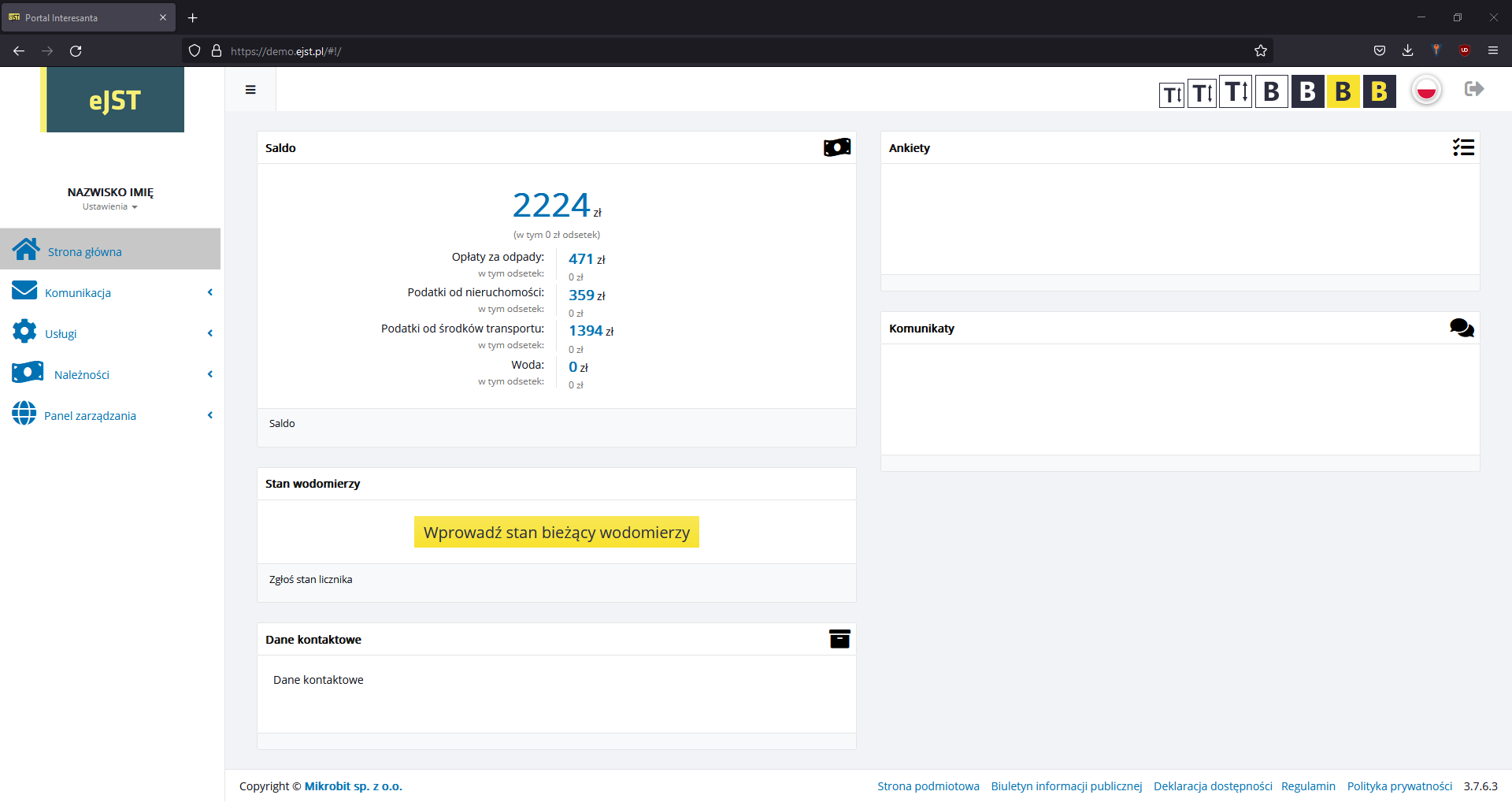Expand the Usługi sidebar menu
1512x806 pixels.
[x=61, y=334]
